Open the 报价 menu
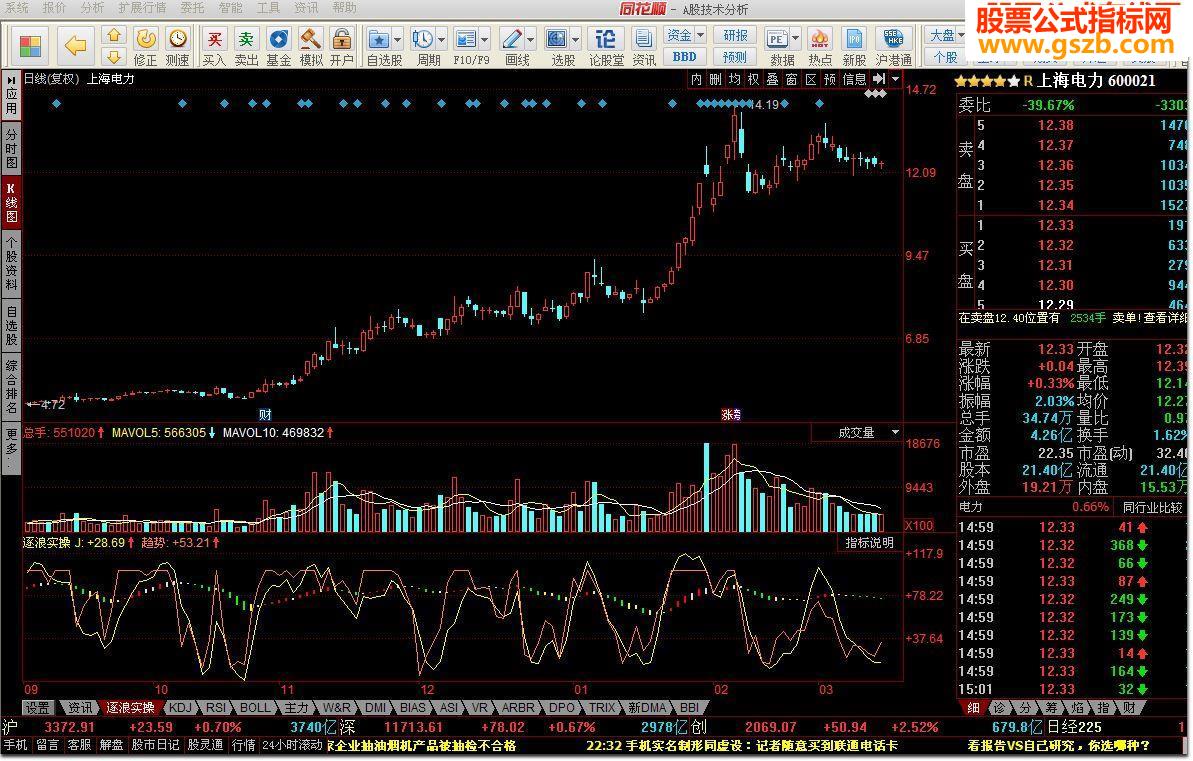Viewport: 1193px width, 761px height. click(54, 8)
